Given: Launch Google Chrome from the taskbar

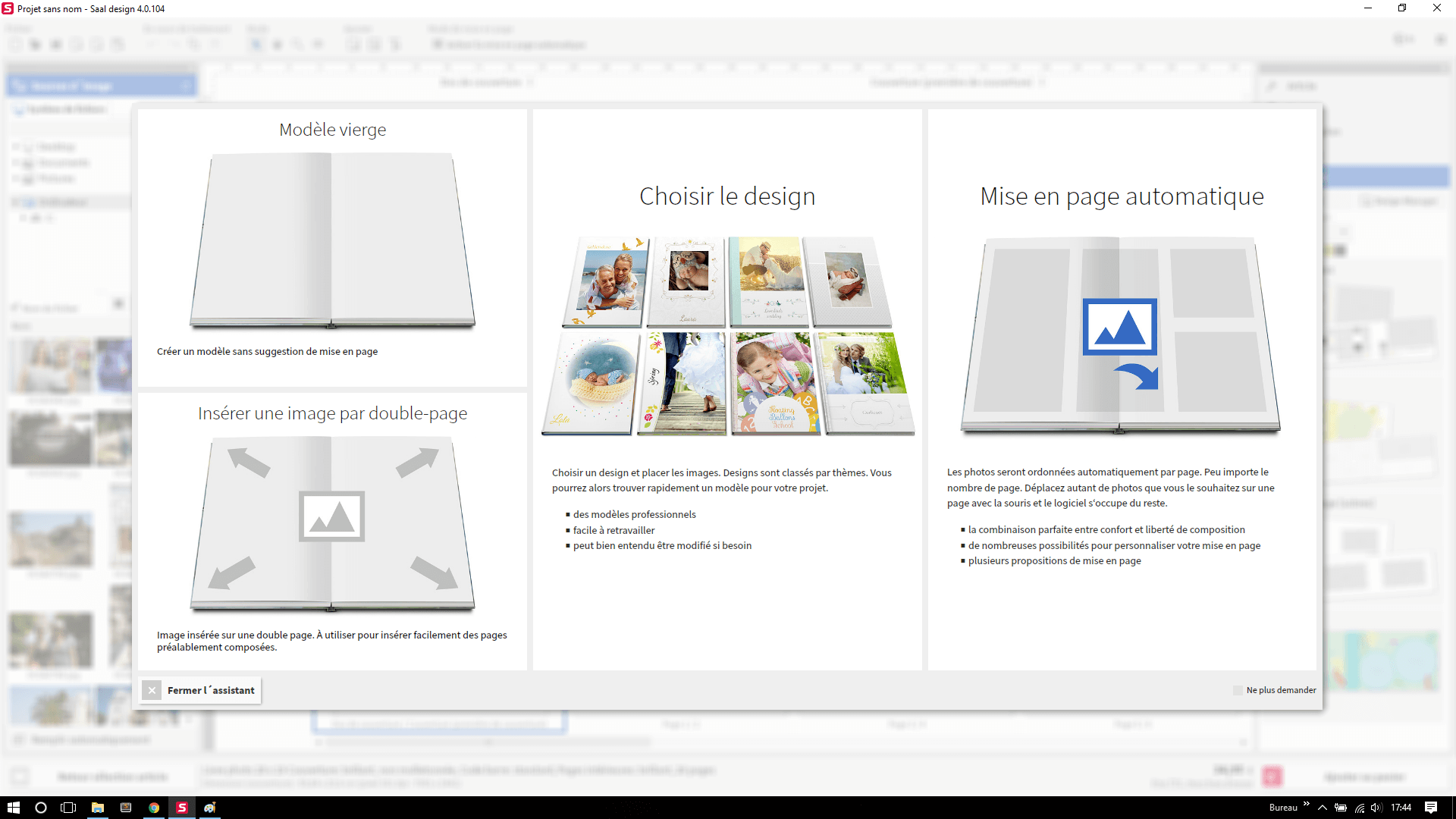Looking at the screenshot, I should (x=155, y=808).
